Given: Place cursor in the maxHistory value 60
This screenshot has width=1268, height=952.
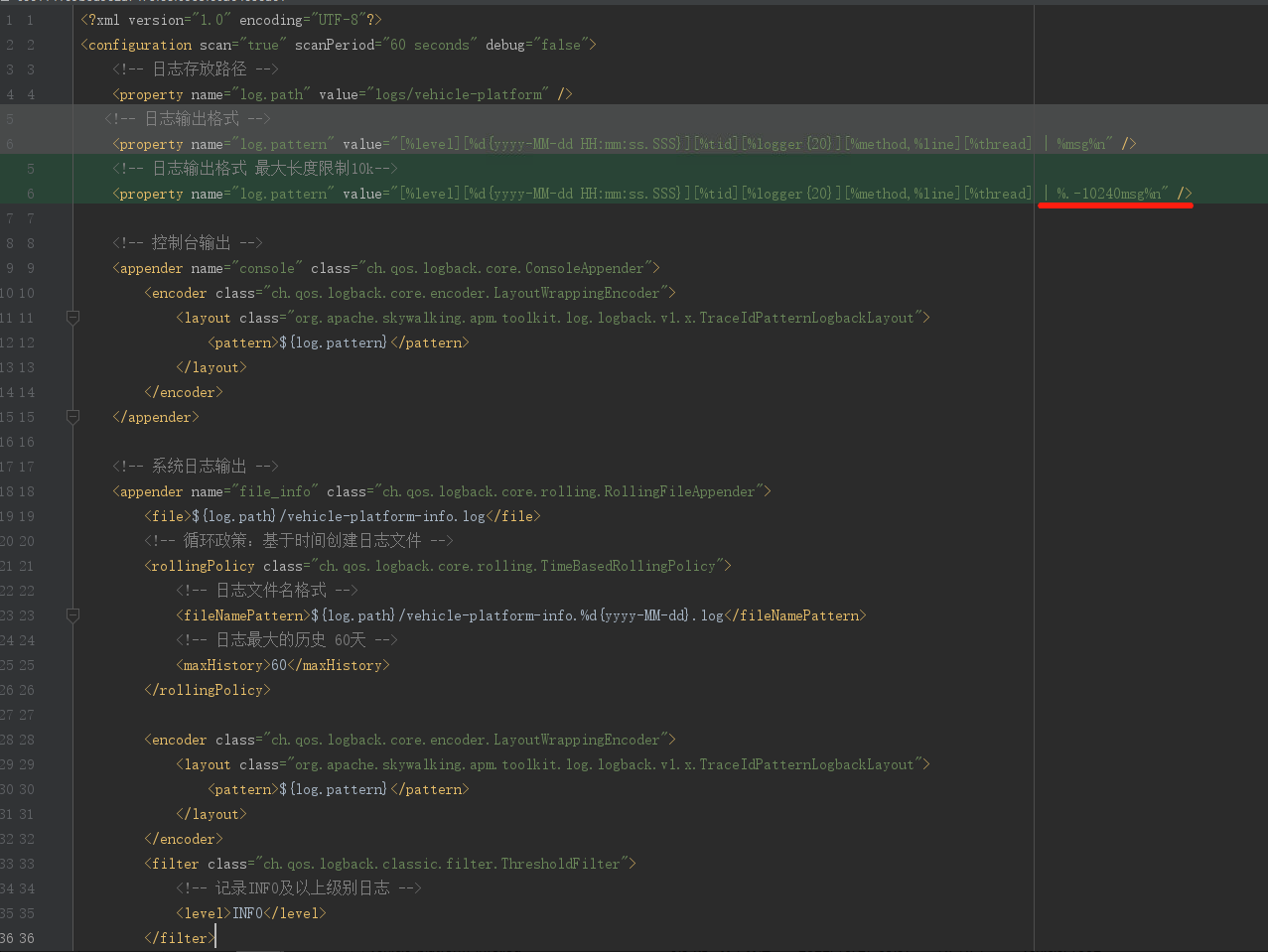Looking at the screenshot, I should click(278, 664).
